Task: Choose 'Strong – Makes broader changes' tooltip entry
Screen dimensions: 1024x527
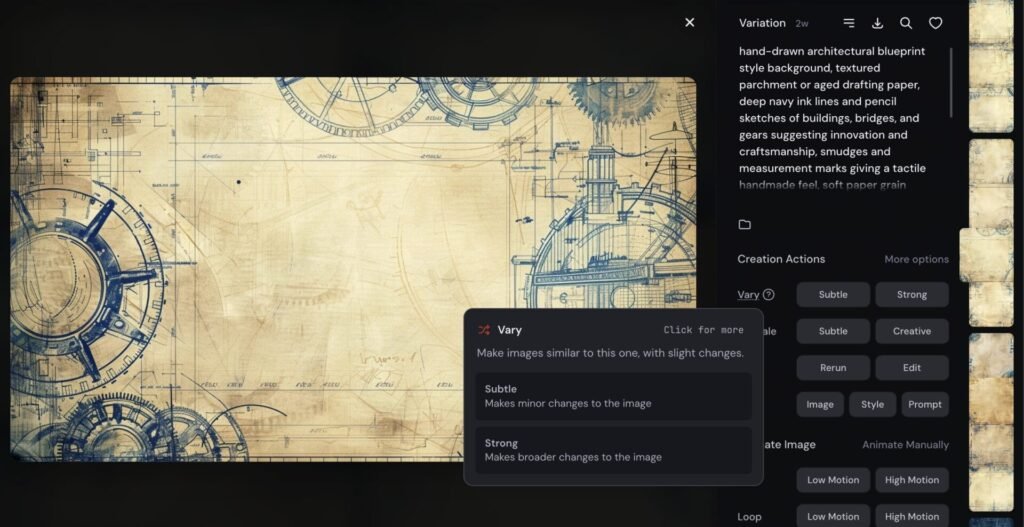Action: [613, 450]
